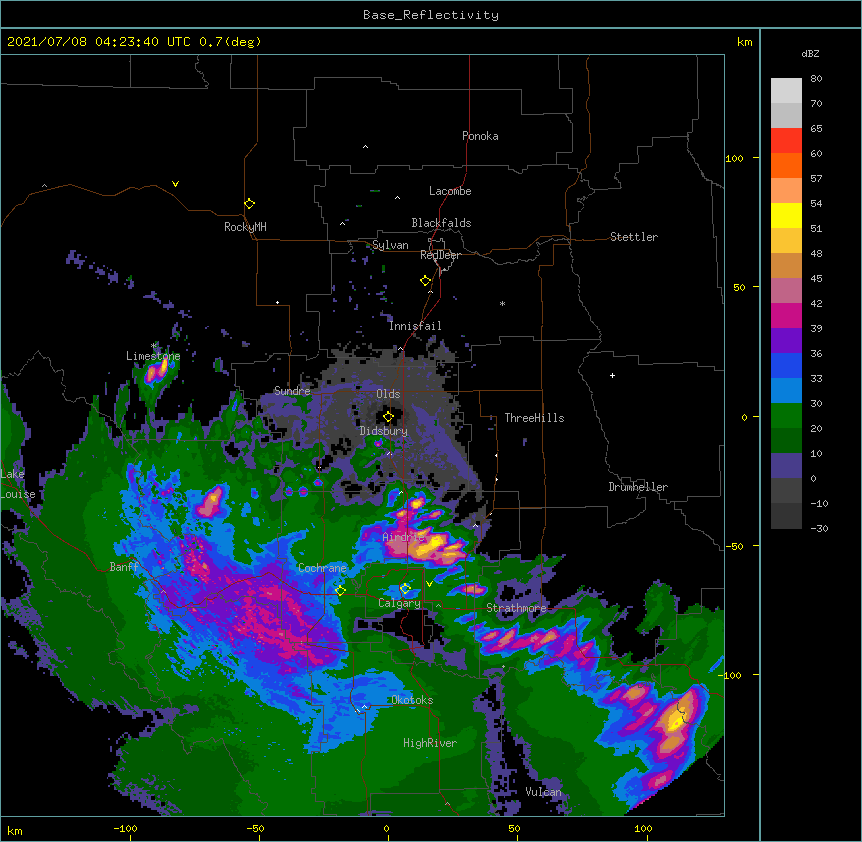Image resolution: width=862 pixels, height=842 pixels.
Task: Click the RockyMH label
Action: (x=245, y=227)
